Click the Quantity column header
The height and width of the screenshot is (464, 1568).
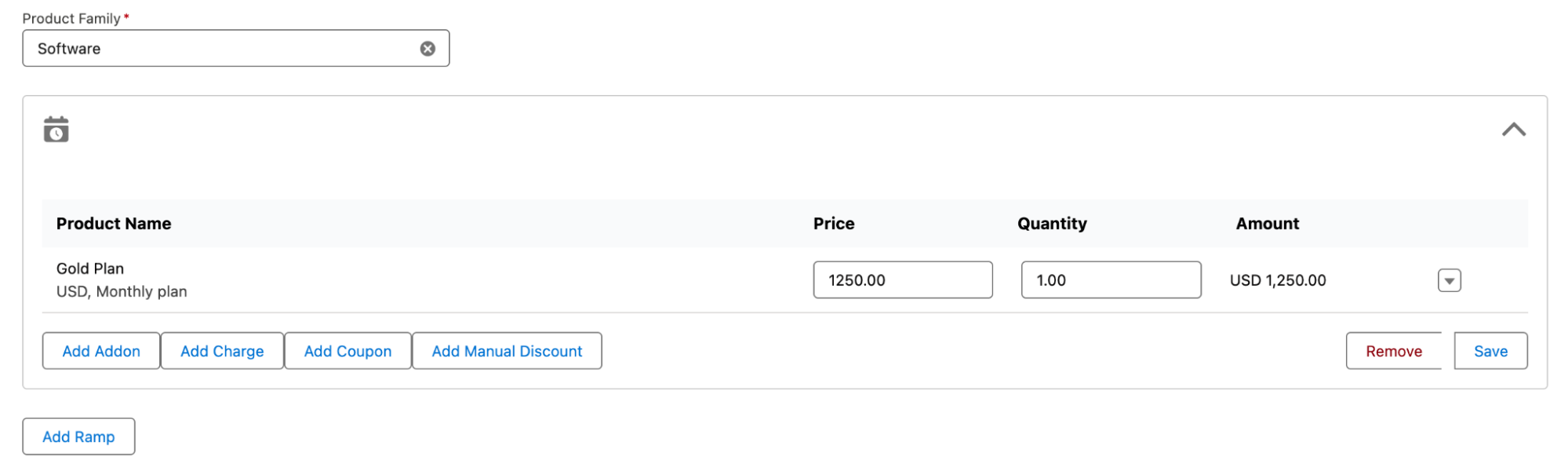click(1051, 224)
